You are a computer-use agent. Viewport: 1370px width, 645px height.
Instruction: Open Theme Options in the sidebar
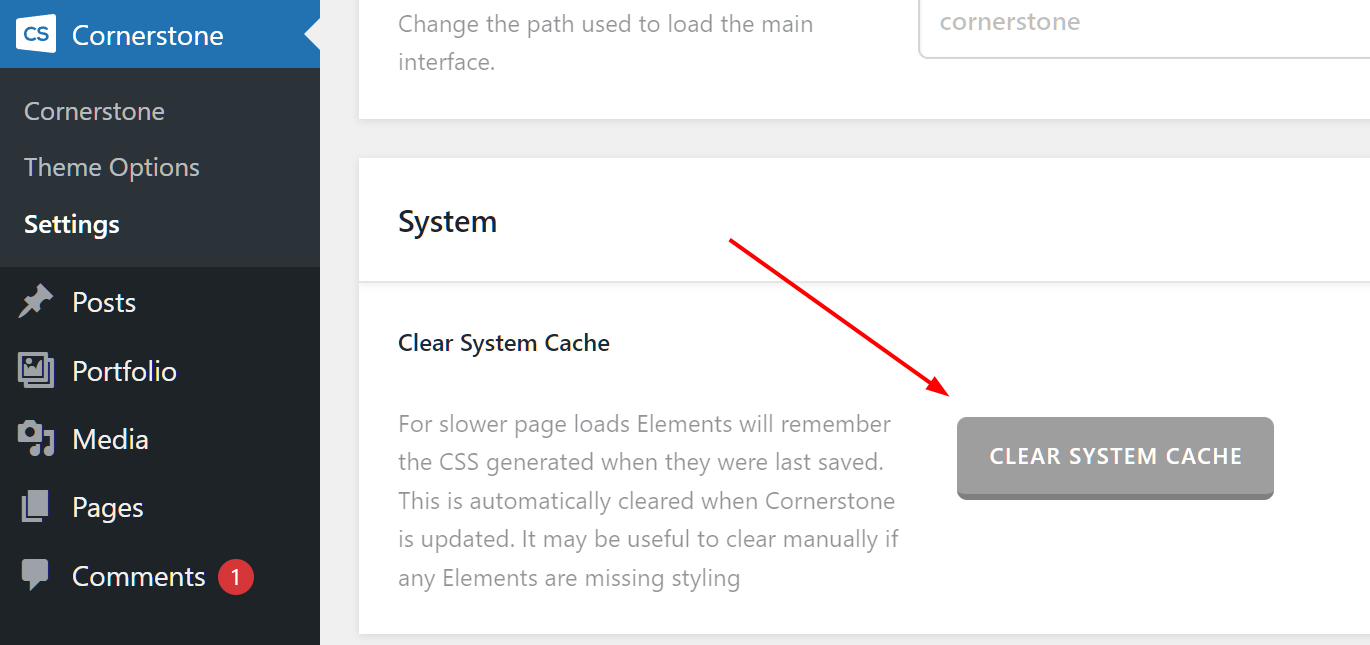click(x=112, y=167)
